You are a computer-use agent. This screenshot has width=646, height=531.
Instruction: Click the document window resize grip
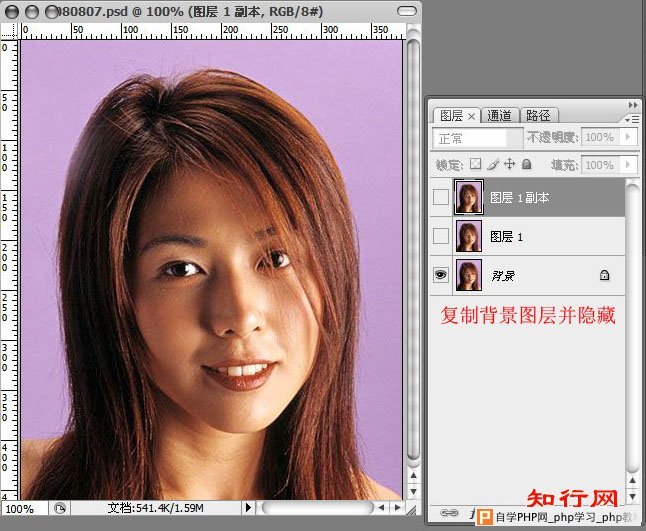tap(412, 509)
